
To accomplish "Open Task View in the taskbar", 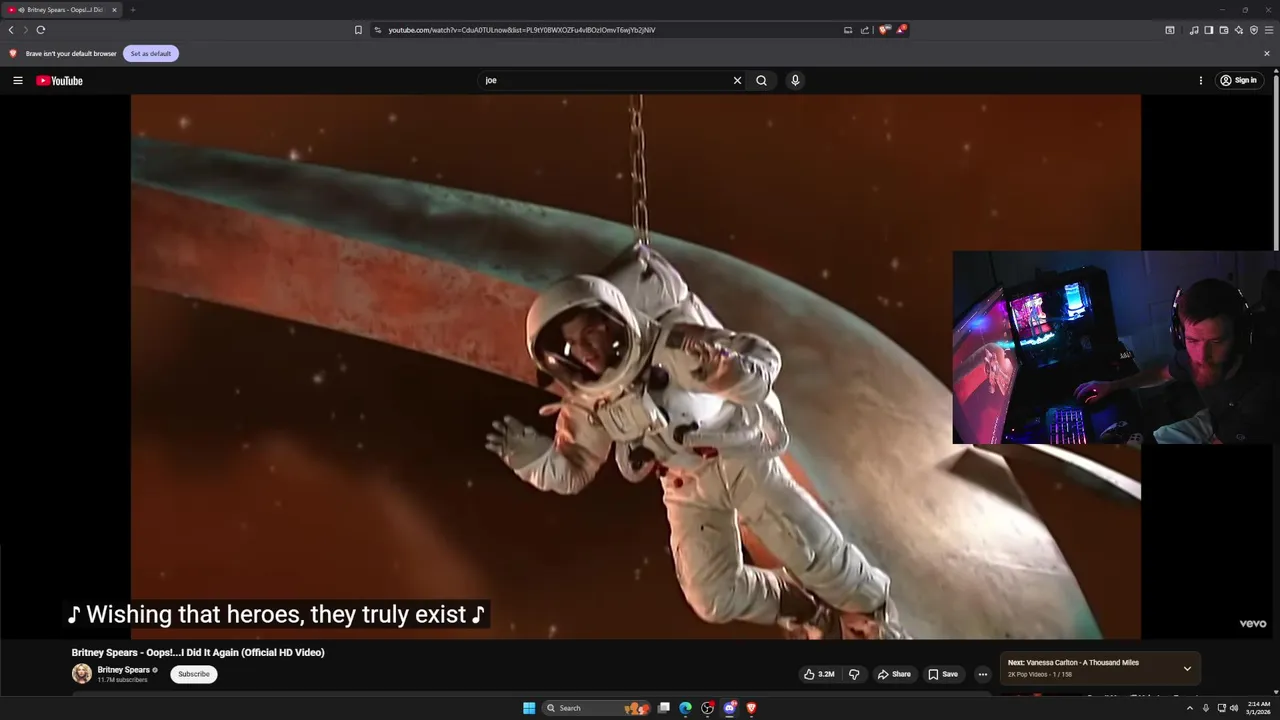I will pyautogui.click(x=663, y=708).
